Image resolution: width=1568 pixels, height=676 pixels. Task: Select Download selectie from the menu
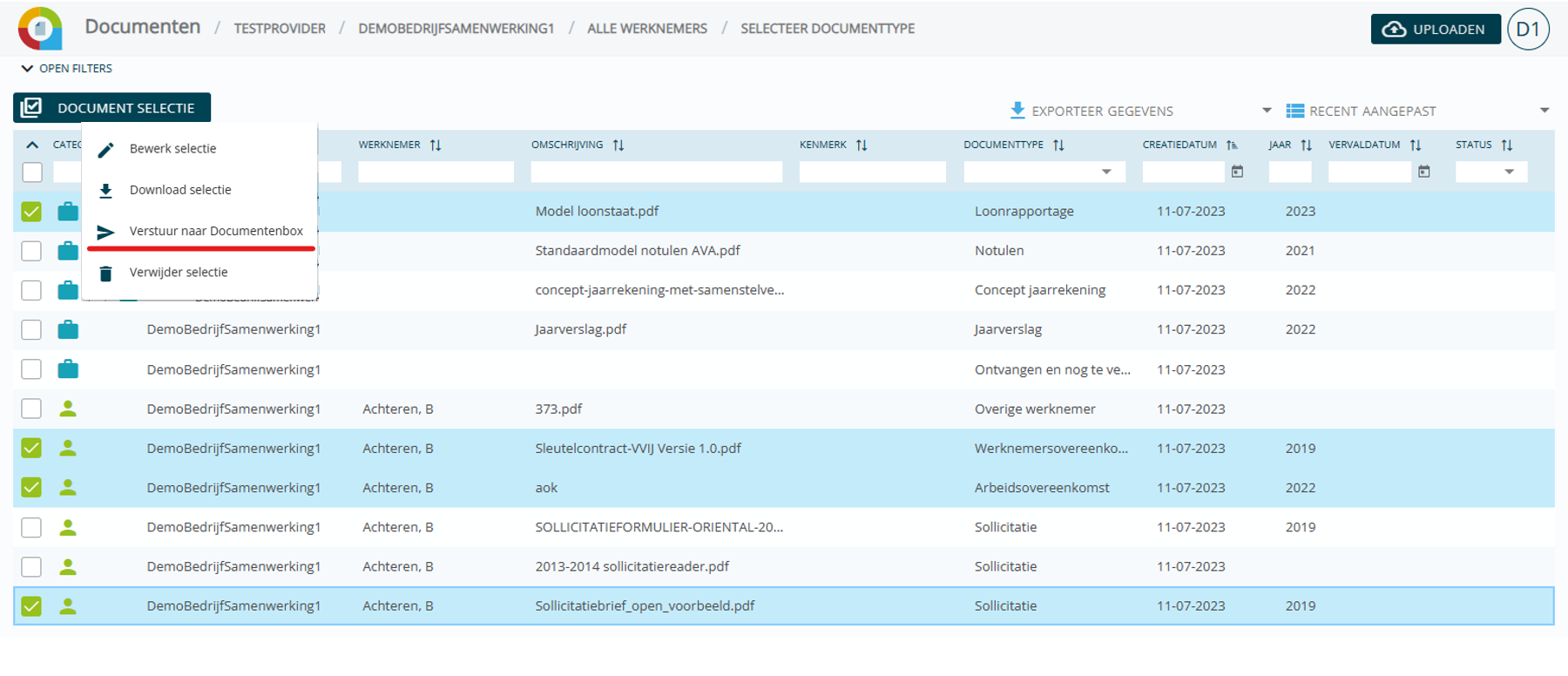tap(180, 190)
